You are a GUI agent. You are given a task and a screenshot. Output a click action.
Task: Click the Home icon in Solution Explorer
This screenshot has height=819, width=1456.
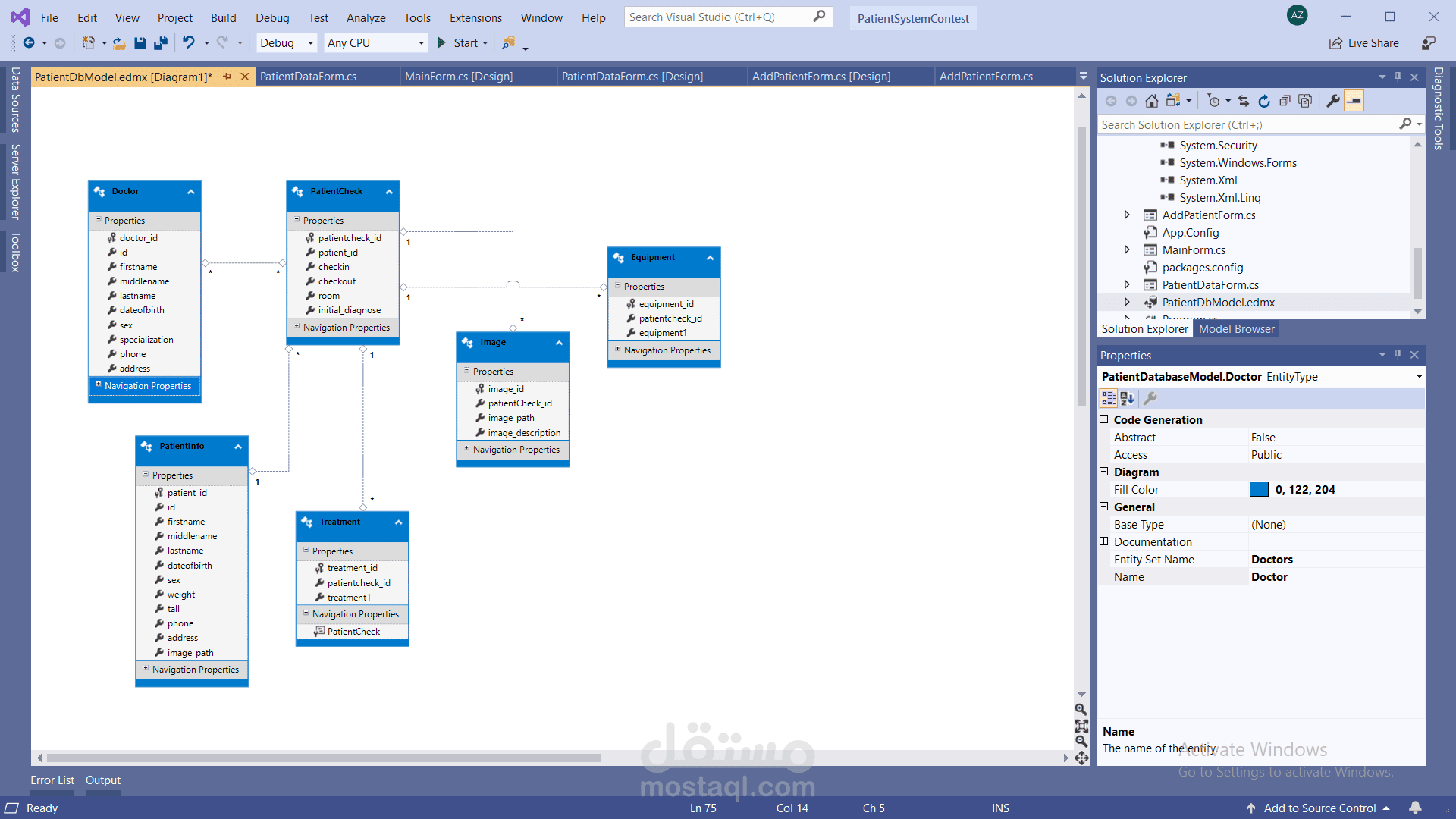point(1151,101)
